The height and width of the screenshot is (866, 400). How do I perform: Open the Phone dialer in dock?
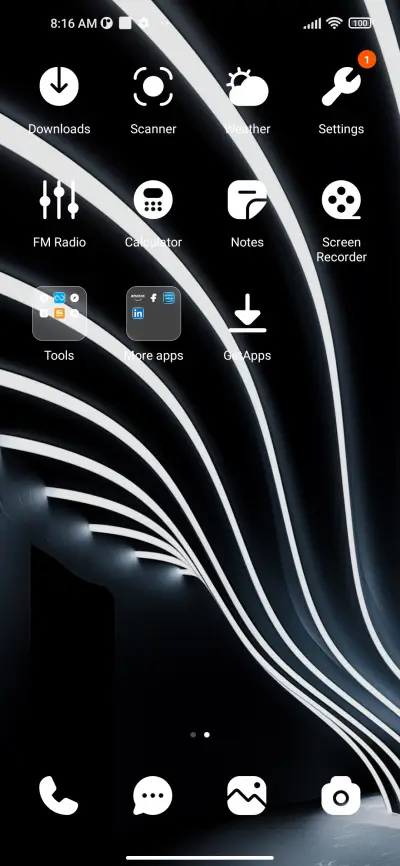[59, 795]
